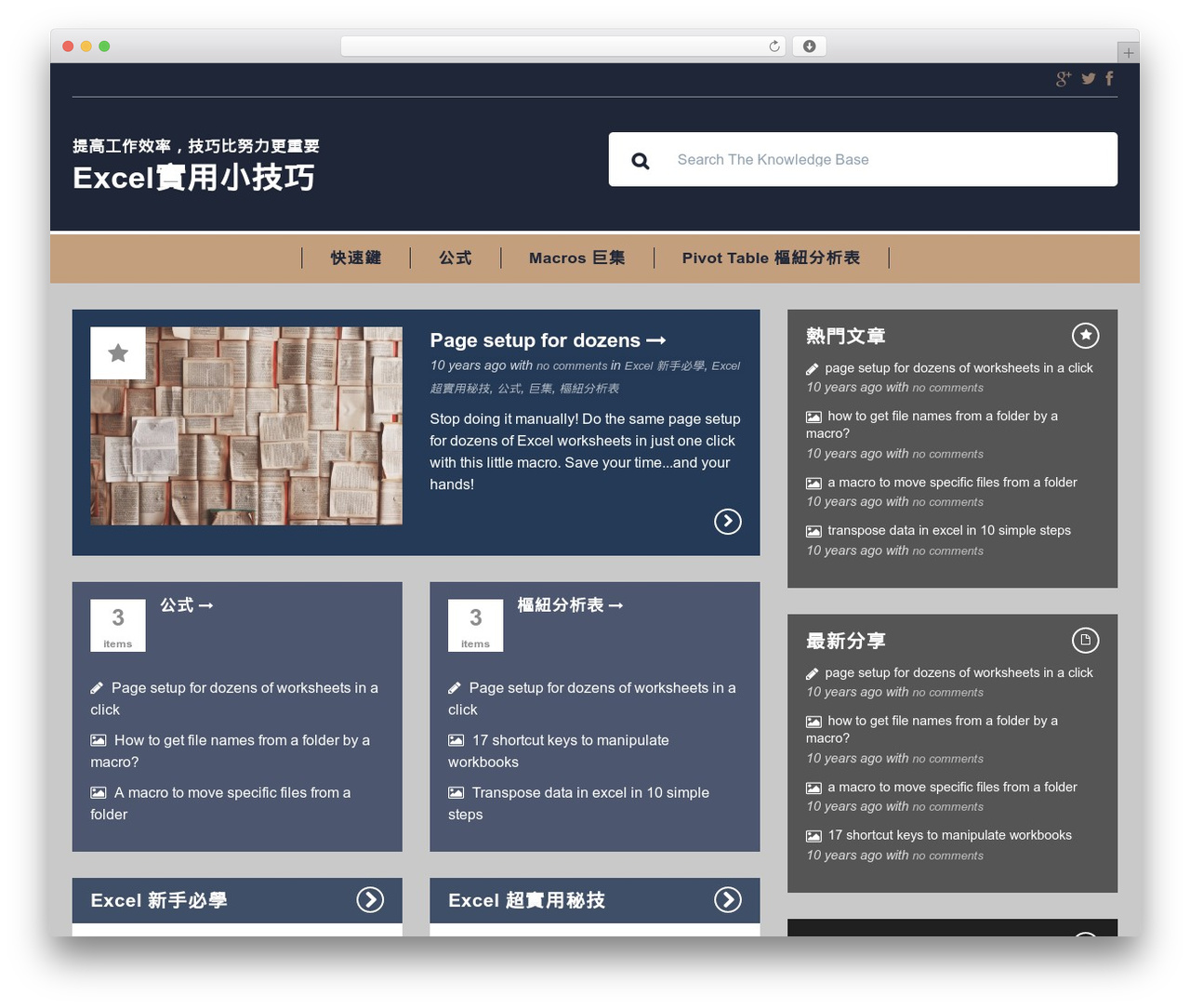Go to site title Excel實用小技巧

pos(193,178)
